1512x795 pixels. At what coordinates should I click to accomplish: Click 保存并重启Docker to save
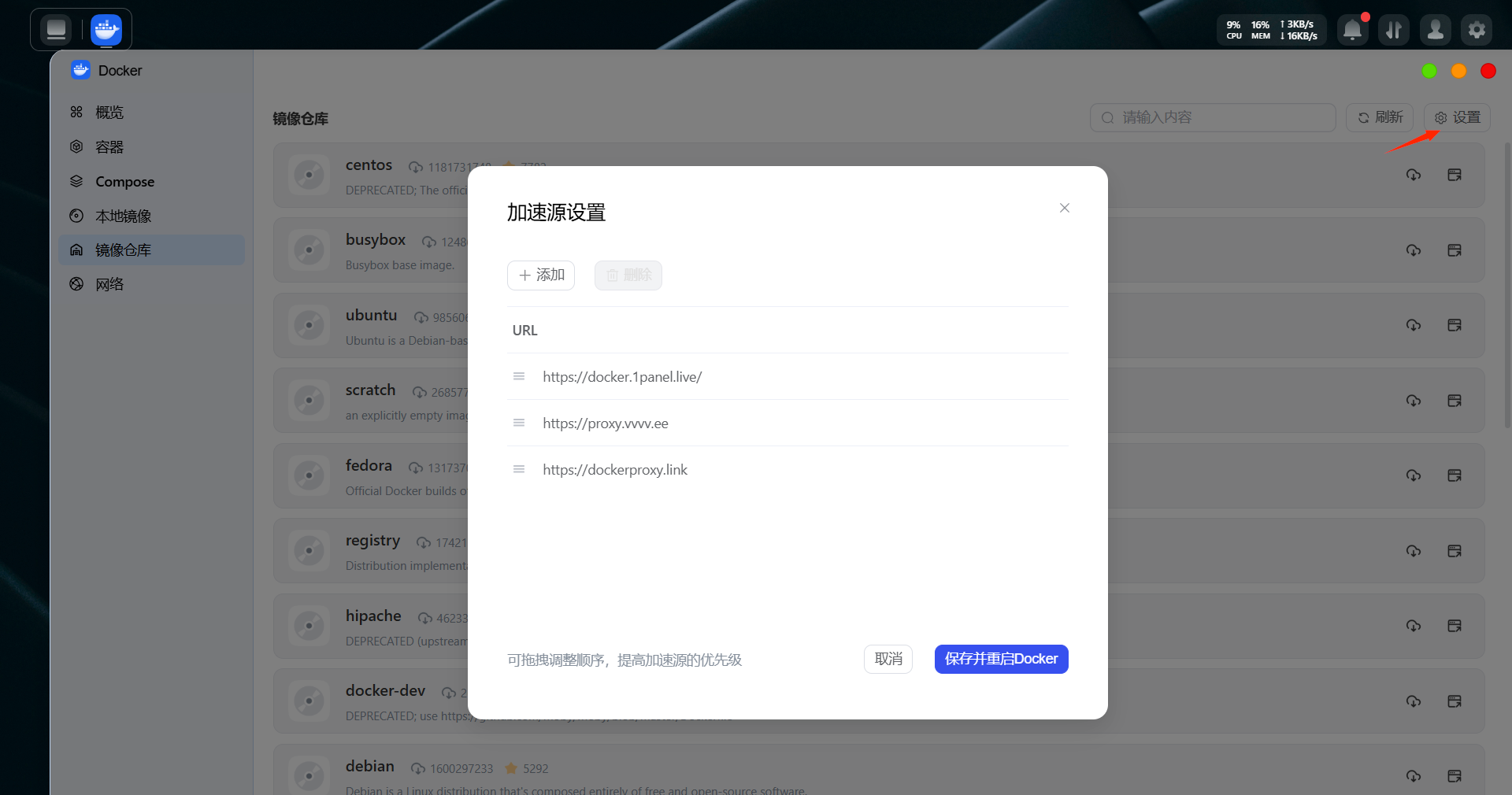tap(1002, 660)
